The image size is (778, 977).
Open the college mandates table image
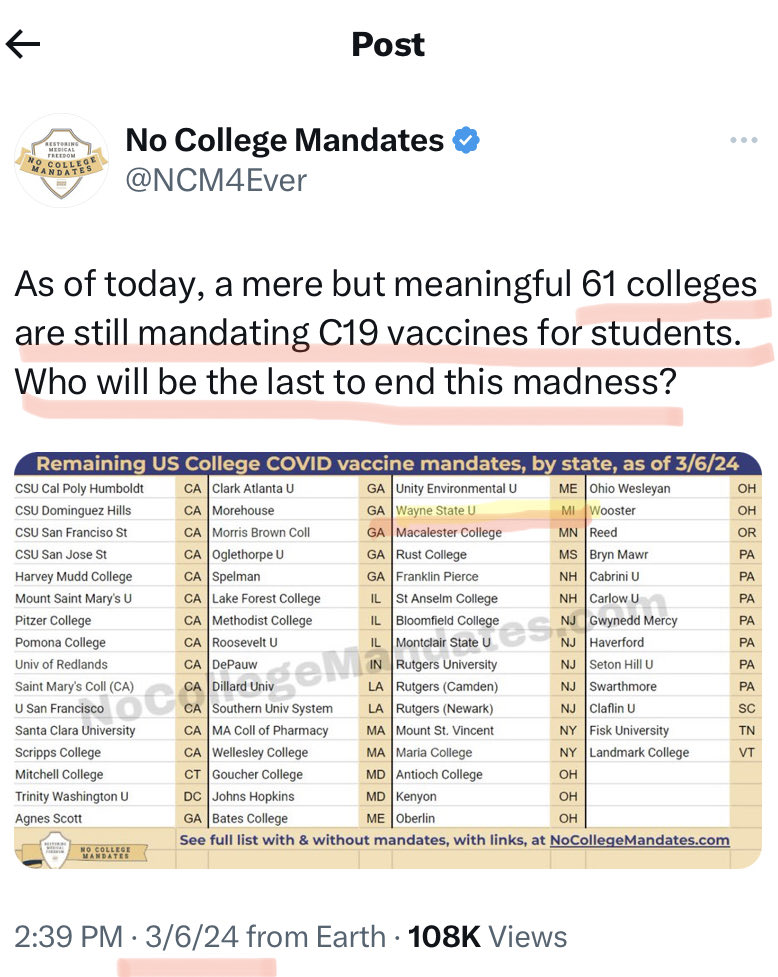pyautogui.click(x=388, y=660)
